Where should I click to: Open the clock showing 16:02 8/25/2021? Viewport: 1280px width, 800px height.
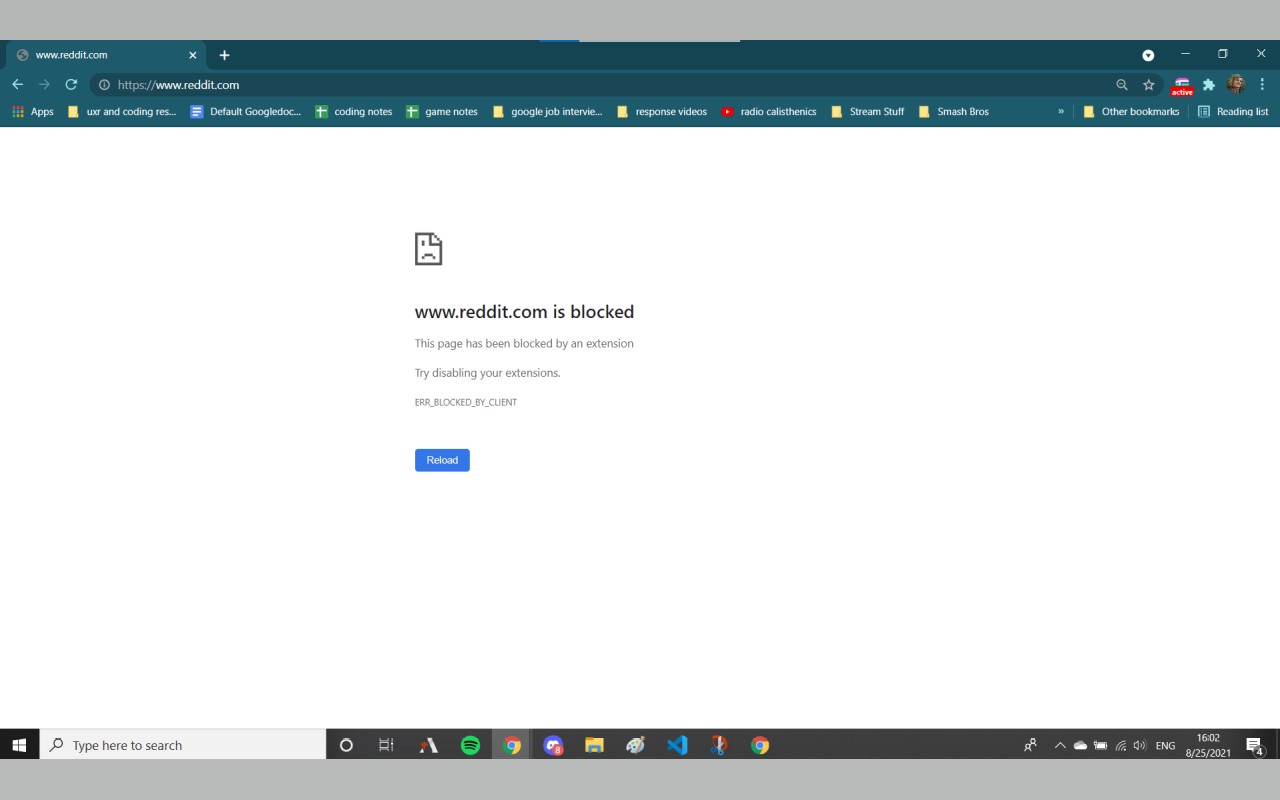point(1208,745)
